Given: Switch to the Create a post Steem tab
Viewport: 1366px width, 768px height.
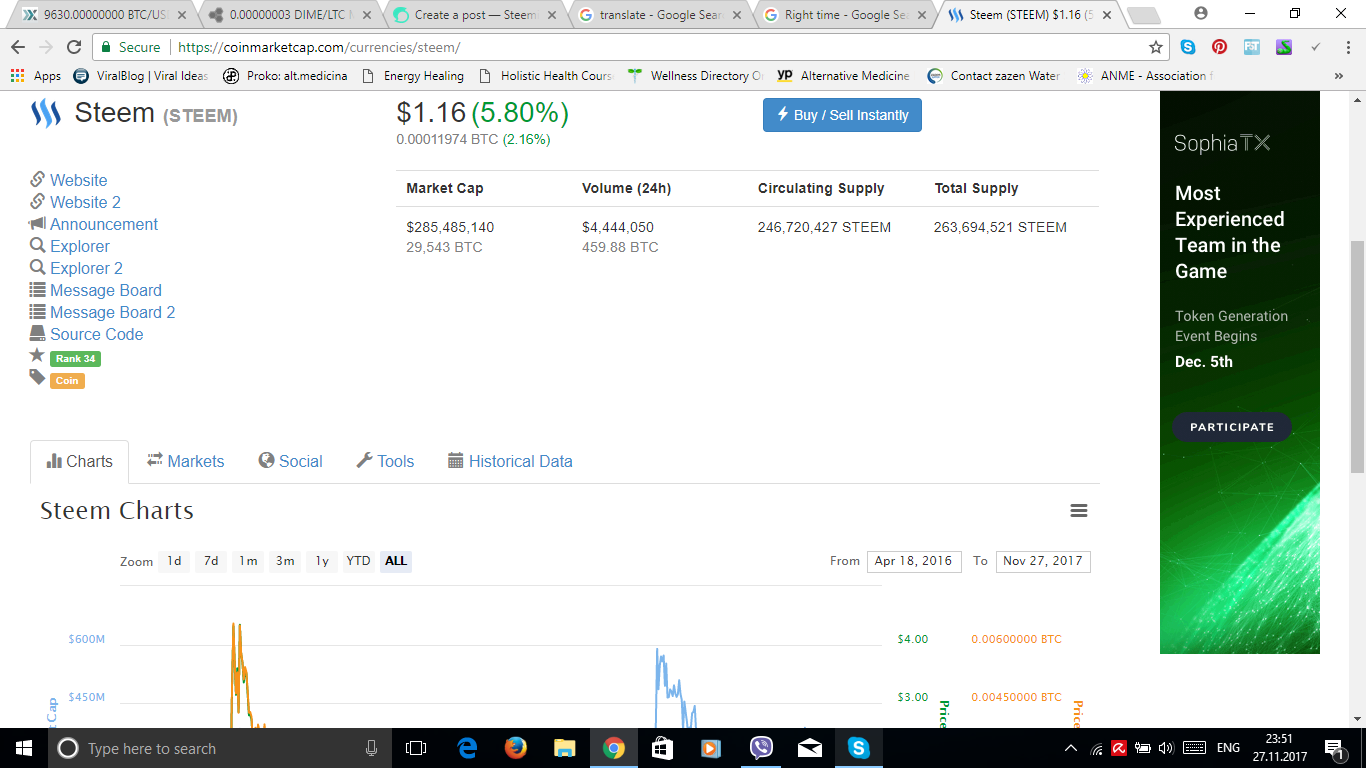Looking at the screenshot, I should click(x=474, y=15).
